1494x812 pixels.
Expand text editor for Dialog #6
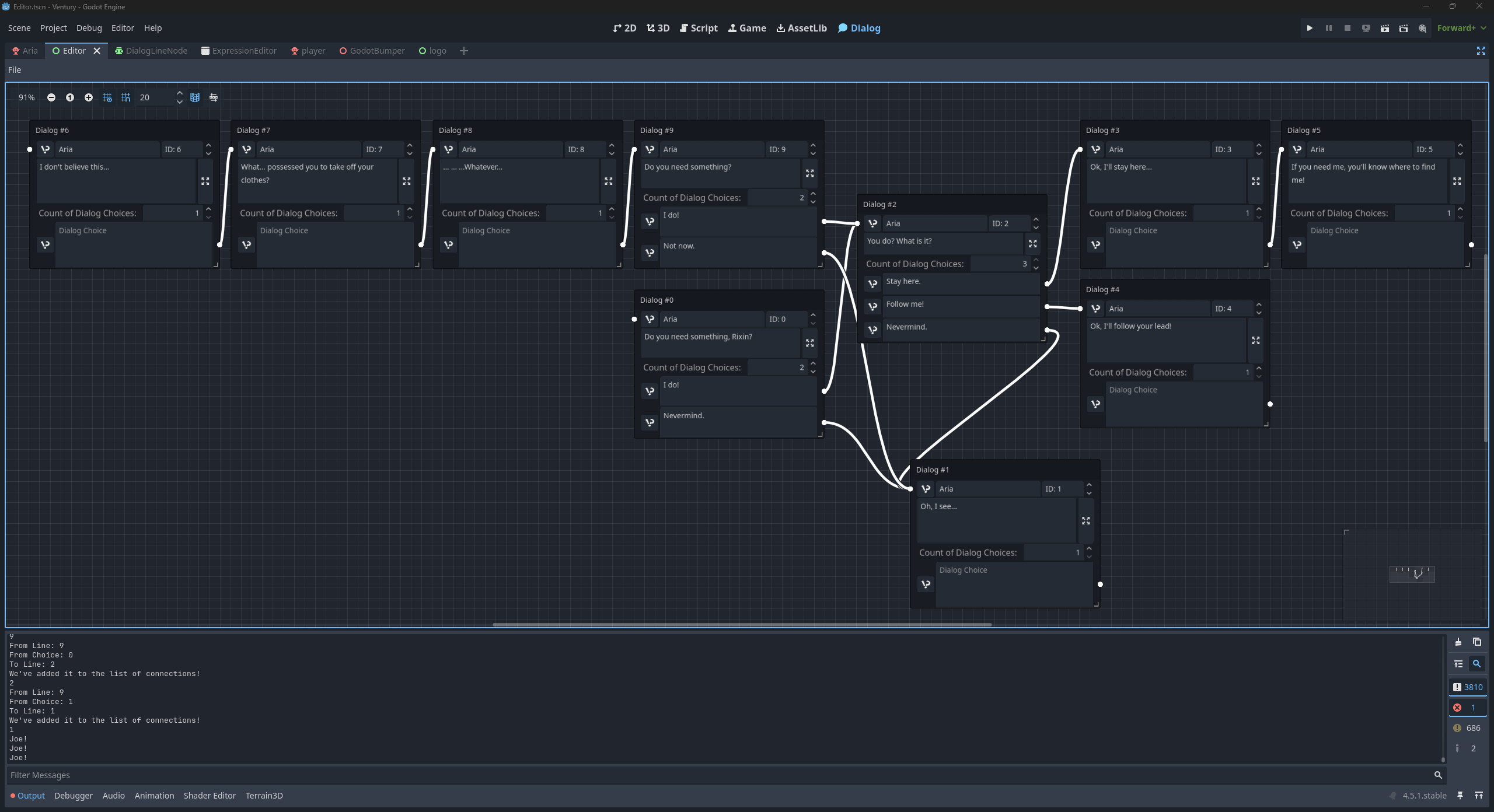coord(205,181)
